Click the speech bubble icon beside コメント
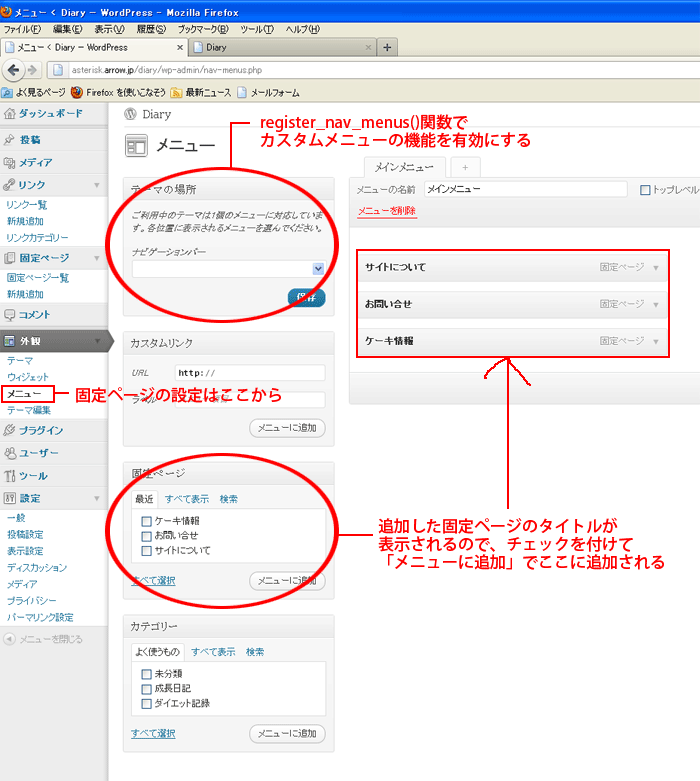Image resolution: width=700 pixels, height=781 pixels. coord(9,315)
